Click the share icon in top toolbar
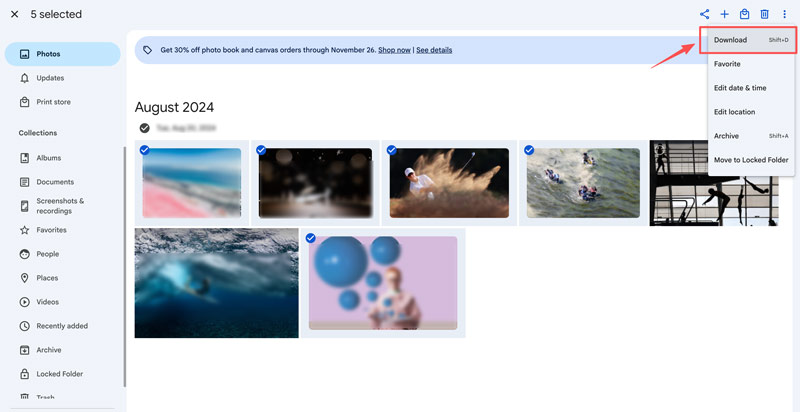 click(705, 14)
